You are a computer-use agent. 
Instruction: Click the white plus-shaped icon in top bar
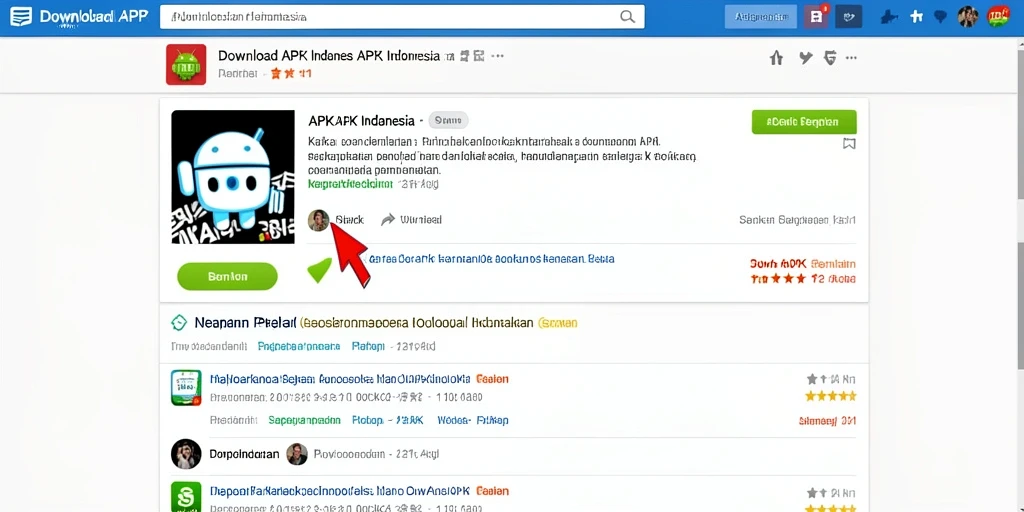916,17
